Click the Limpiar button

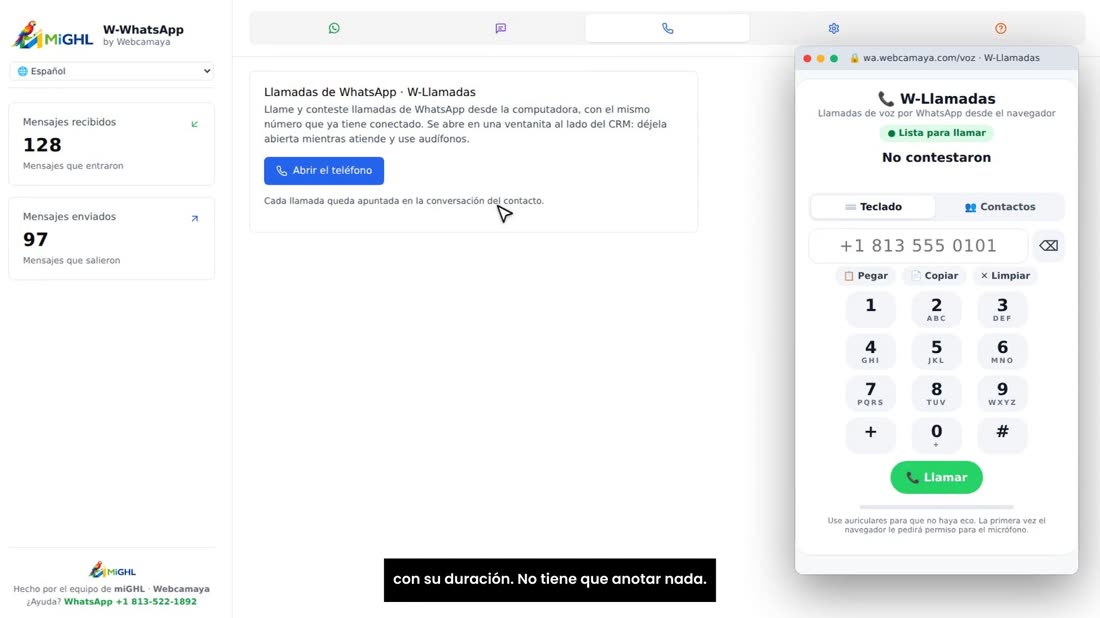tap(1005, 276)
